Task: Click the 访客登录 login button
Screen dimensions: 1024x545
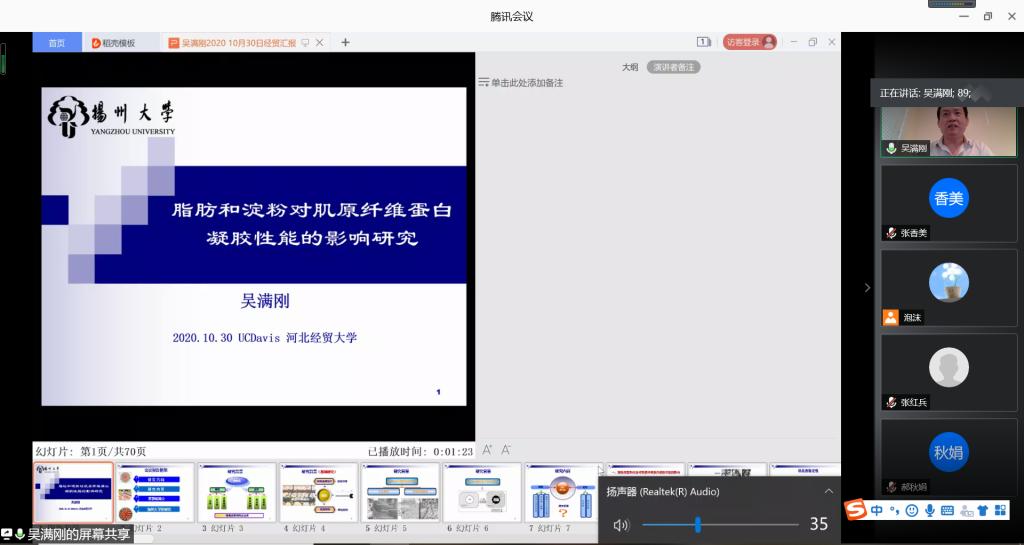Action: pos(750,42)
